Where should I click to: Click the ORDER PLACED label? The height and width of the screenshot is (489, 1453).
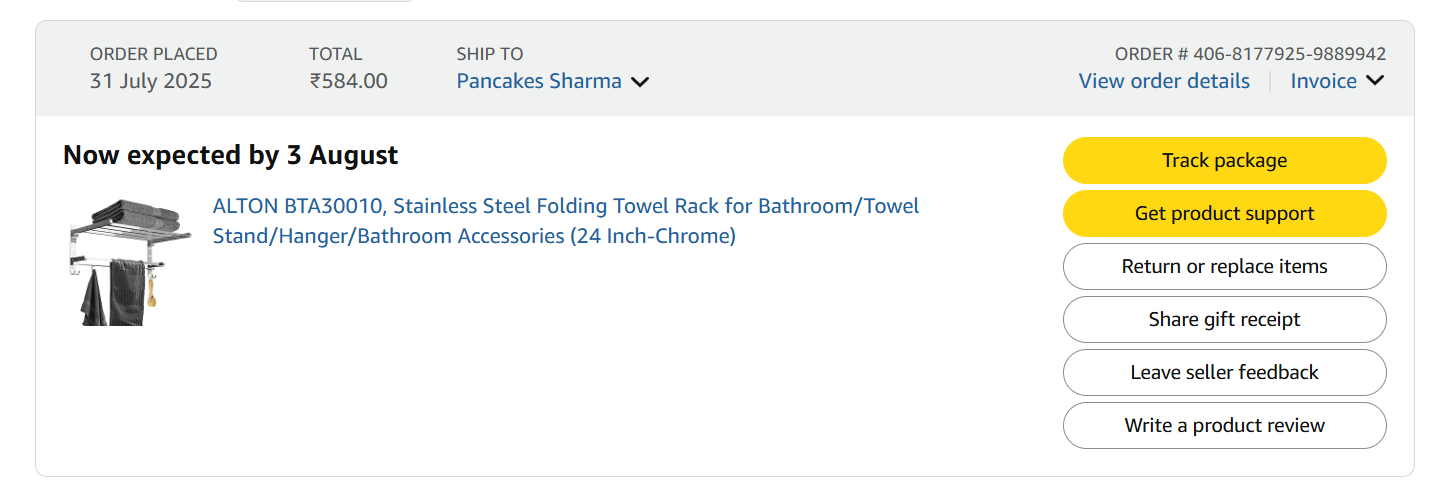click(x=153, y=54)
